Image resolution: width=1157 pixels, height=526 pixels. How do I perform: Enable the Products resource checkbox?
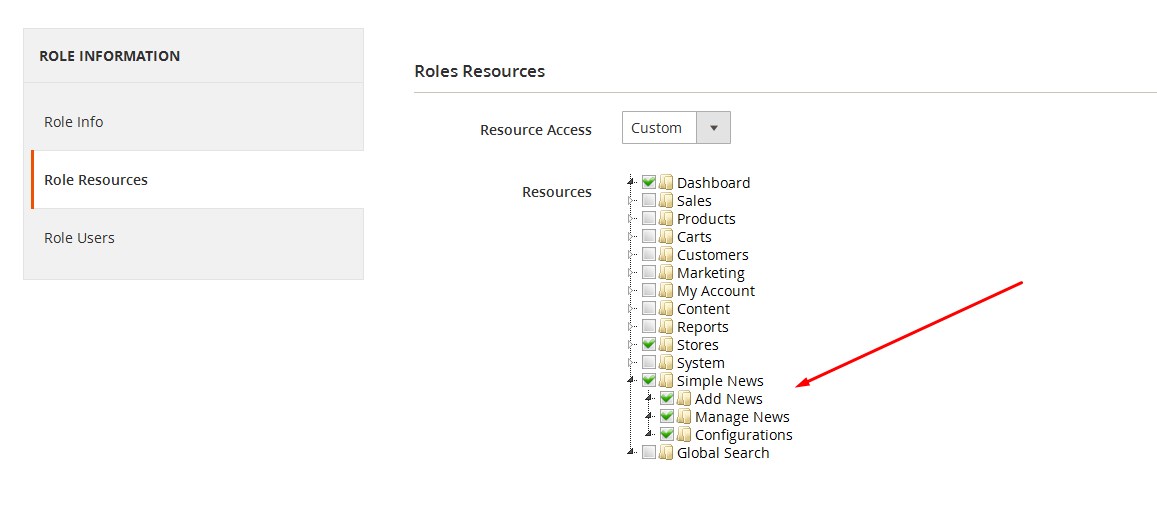click(649, 218)
